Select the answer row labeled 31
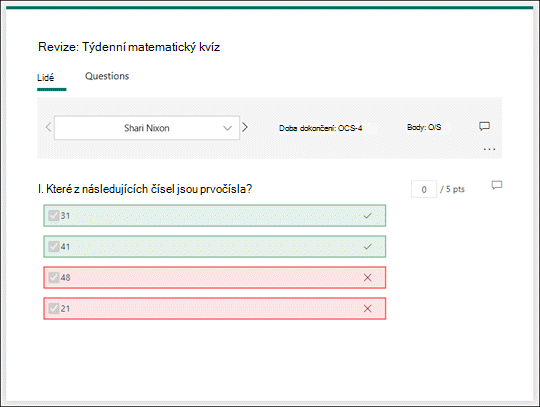 pos(215,216)
